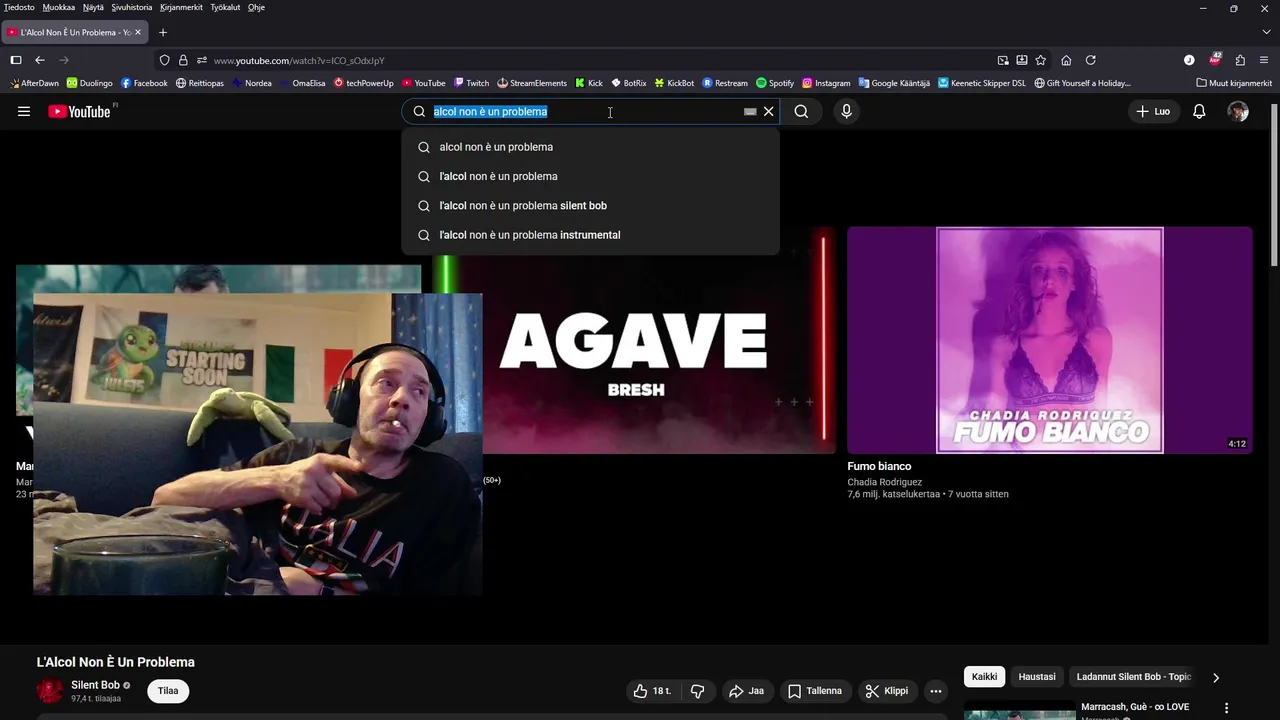The height and width of the screenshot is (720, 1280).
Task: Open the Sivuhistoria menu
Action: pos(132,7)
